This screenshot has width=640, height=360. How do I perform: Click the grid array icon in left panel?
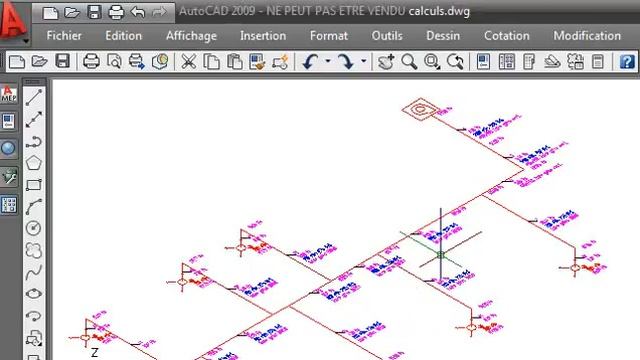pyautogui.click(x=9, y=205)
